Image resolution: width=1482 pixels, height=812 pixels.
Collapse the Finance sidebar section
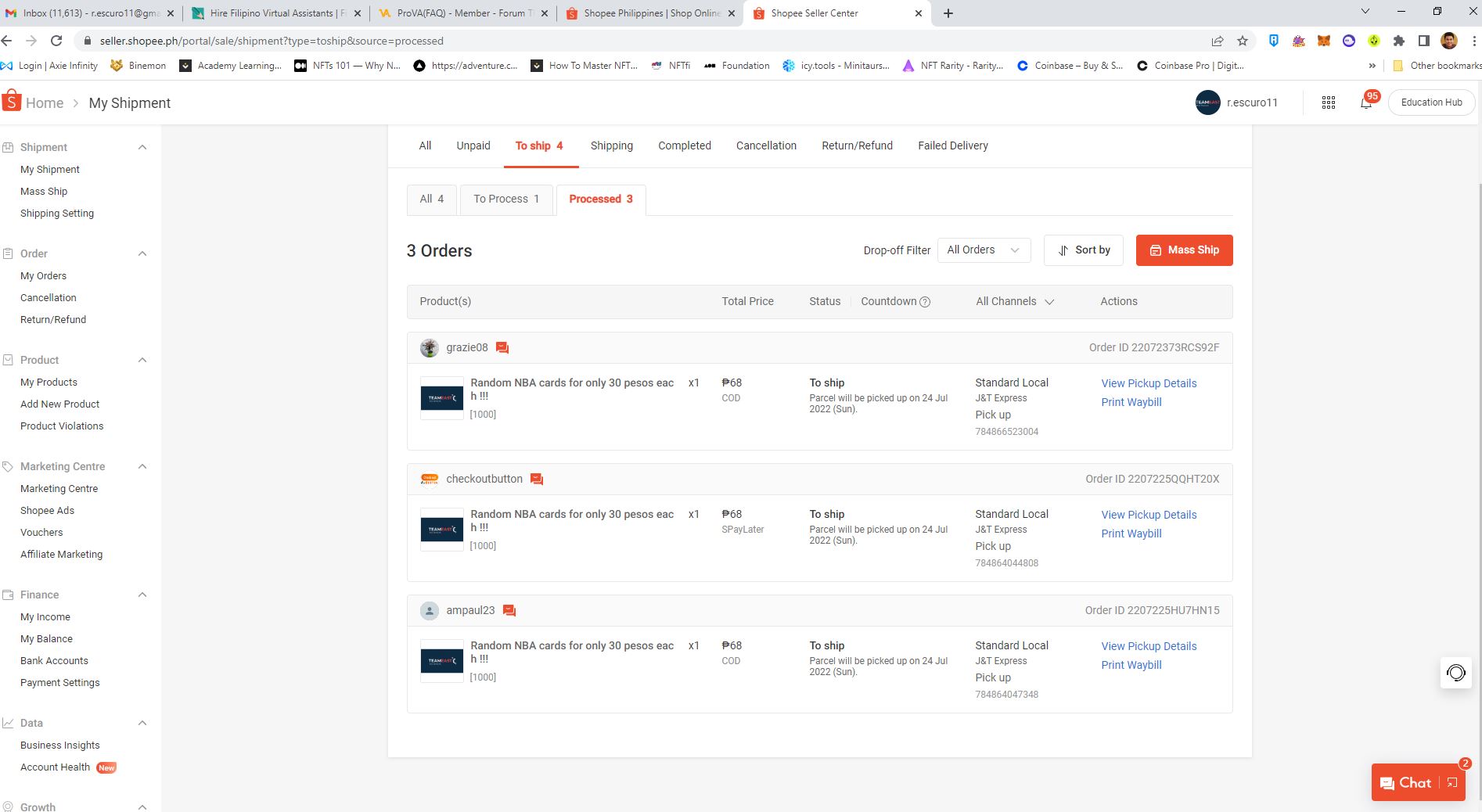tap(142, 595)
